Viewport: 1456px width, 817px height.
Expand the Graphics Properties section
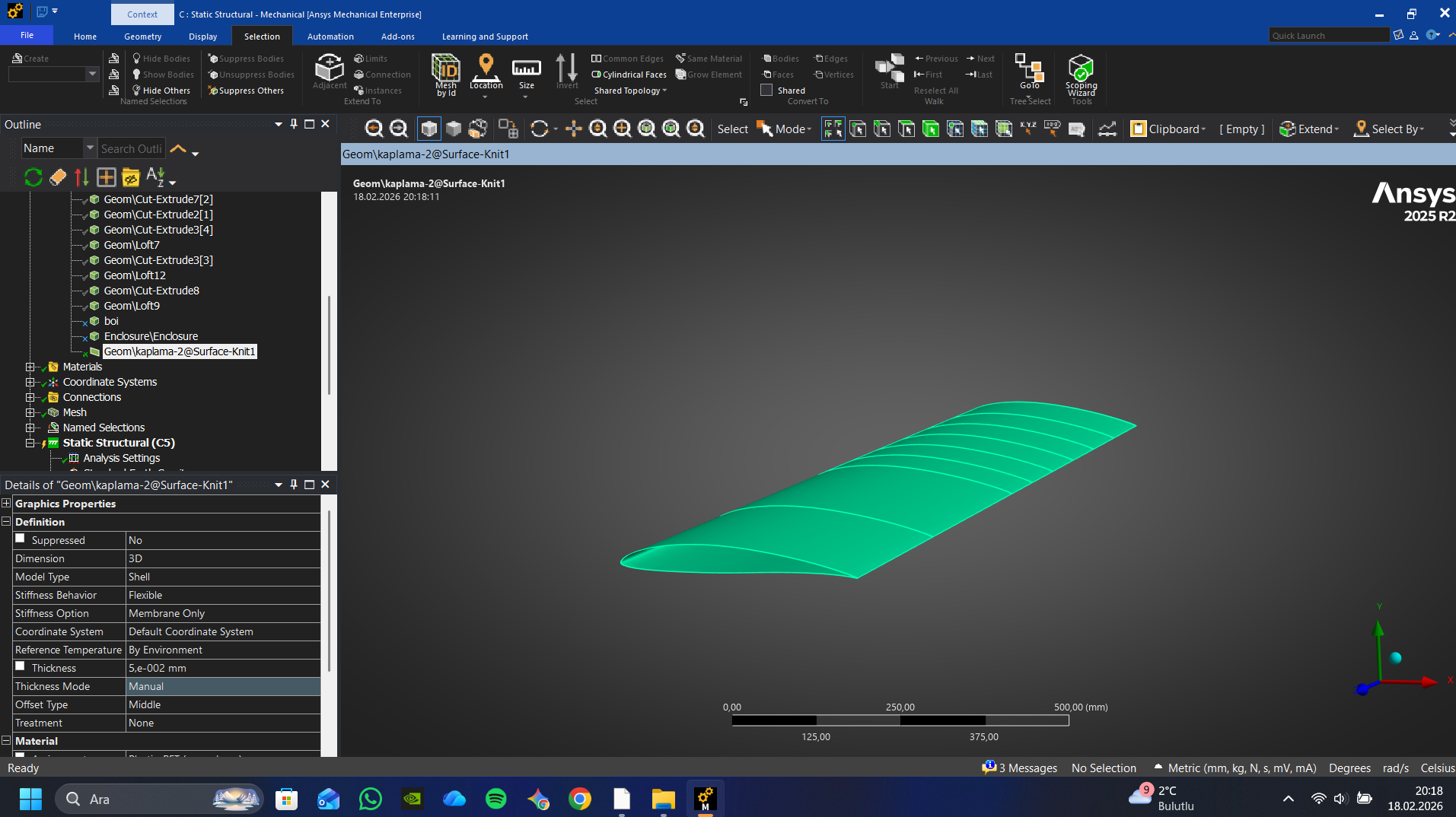click(6, 504)
